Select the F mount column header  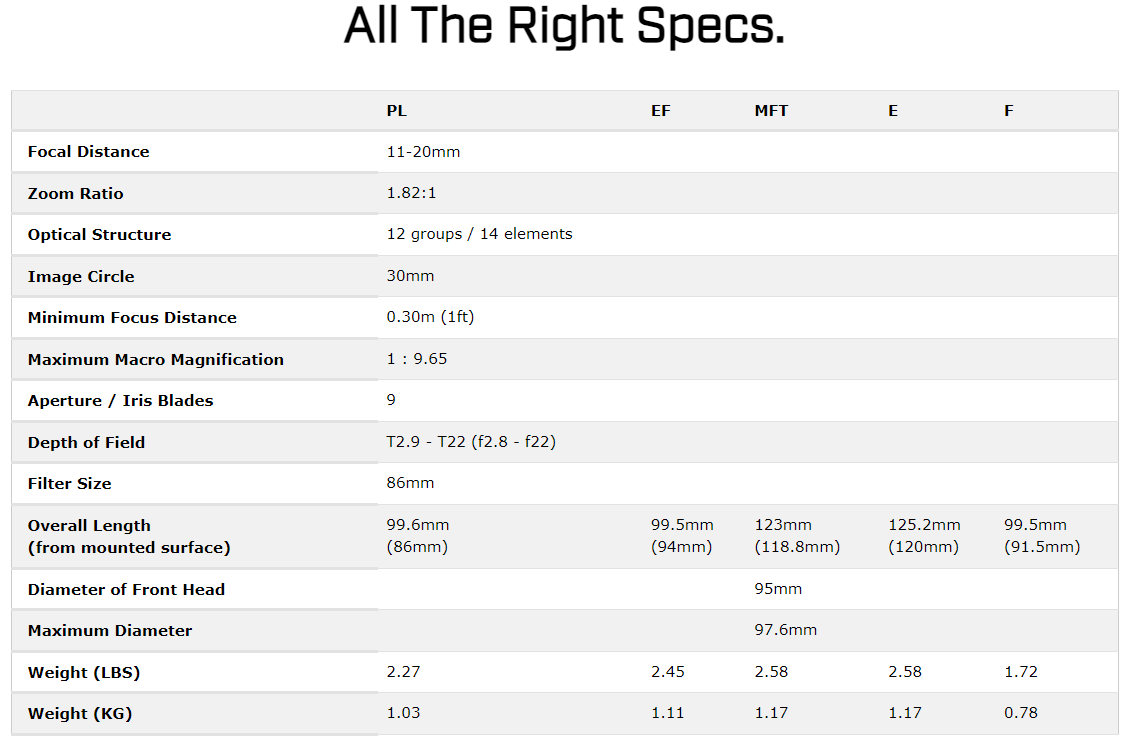click(1009, 111)
